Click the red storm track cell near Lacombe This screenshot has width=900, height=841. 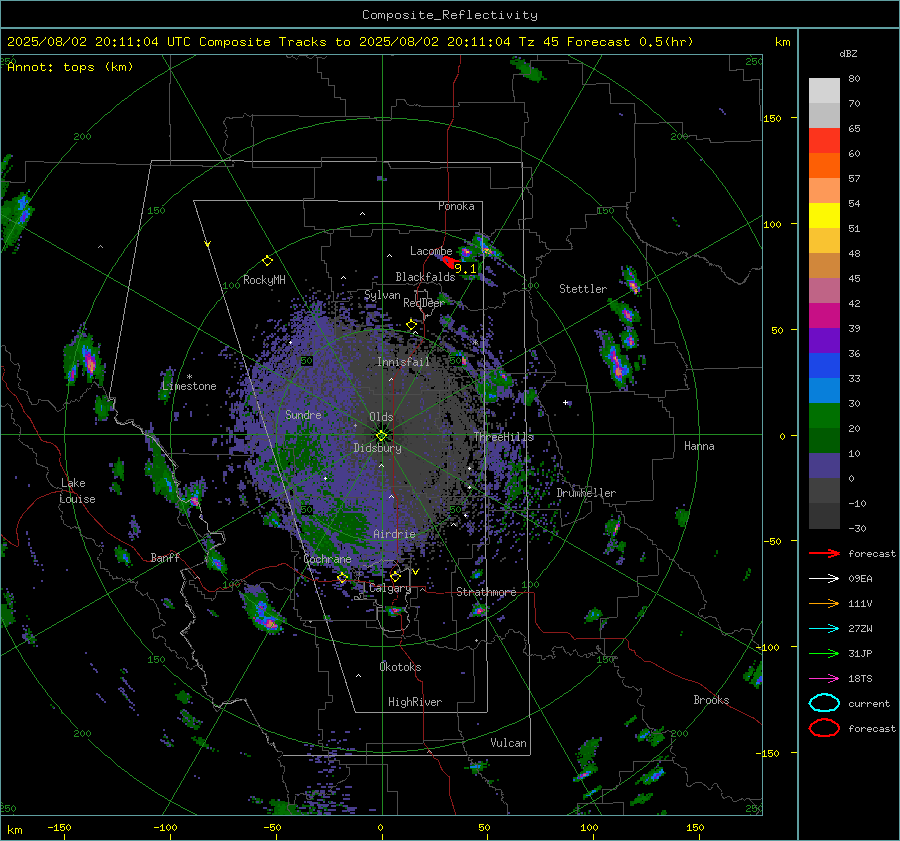449,262
